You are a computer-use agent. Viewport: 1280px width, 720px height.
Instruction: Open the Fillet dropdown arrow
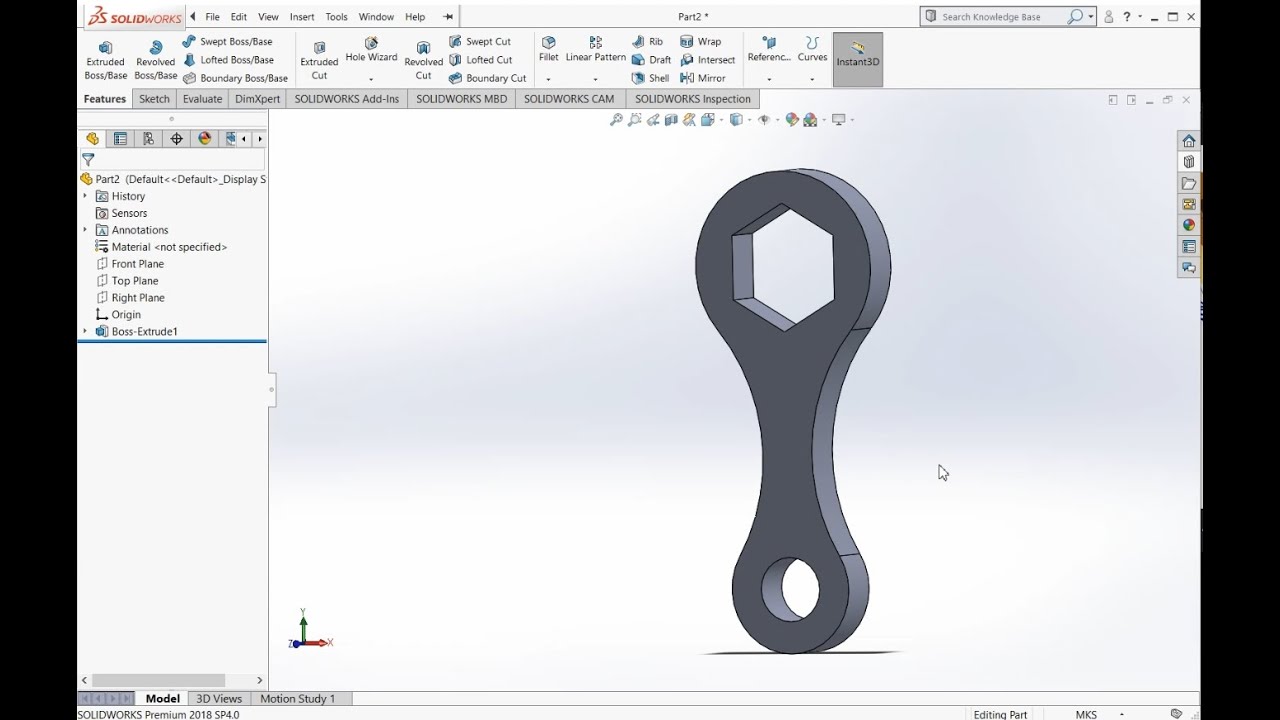(548, 79)
